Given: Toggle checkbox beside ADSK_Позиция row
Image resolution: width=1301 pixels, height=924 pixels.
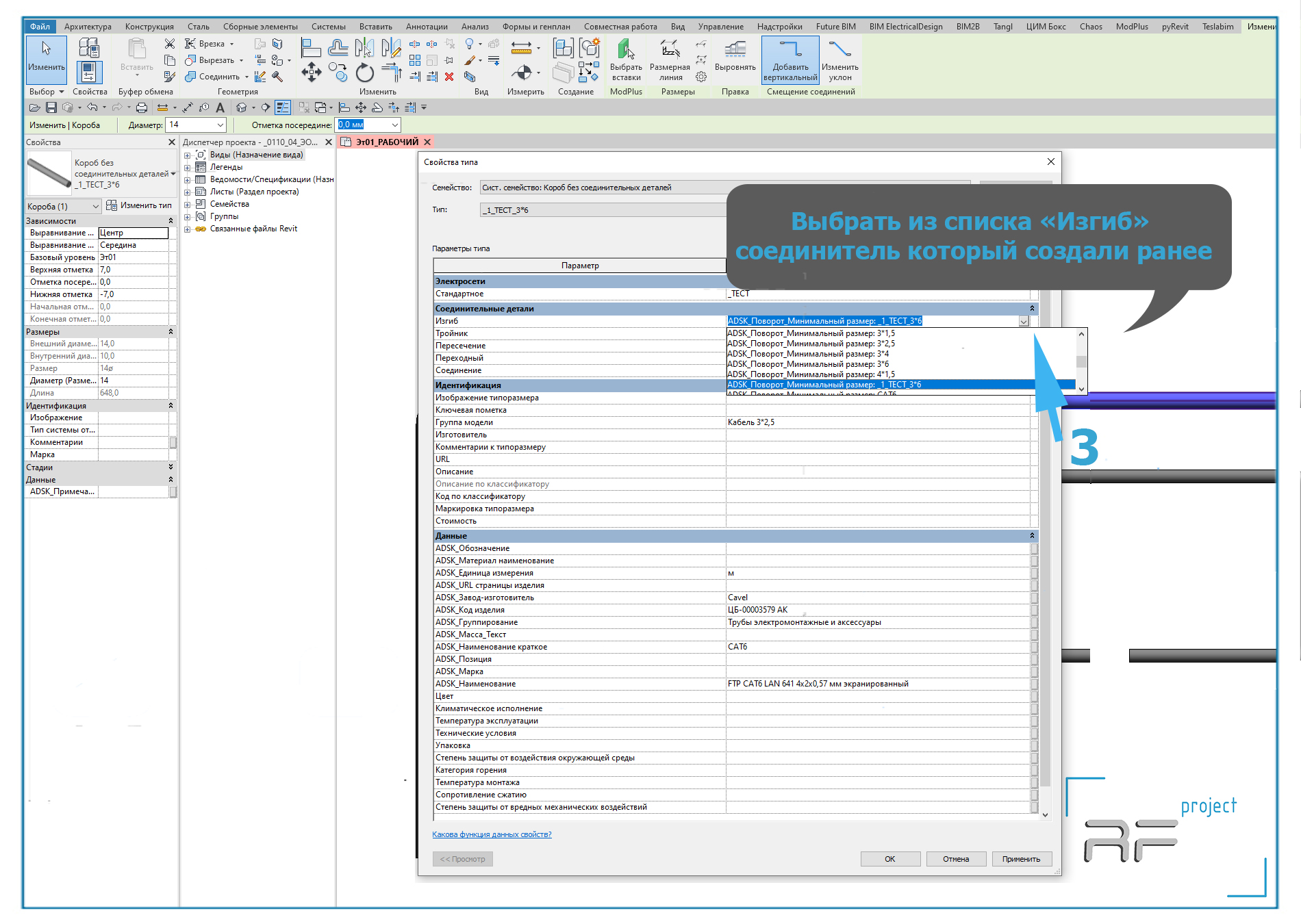Looking at the screenshot, I should coord(1034,659).
